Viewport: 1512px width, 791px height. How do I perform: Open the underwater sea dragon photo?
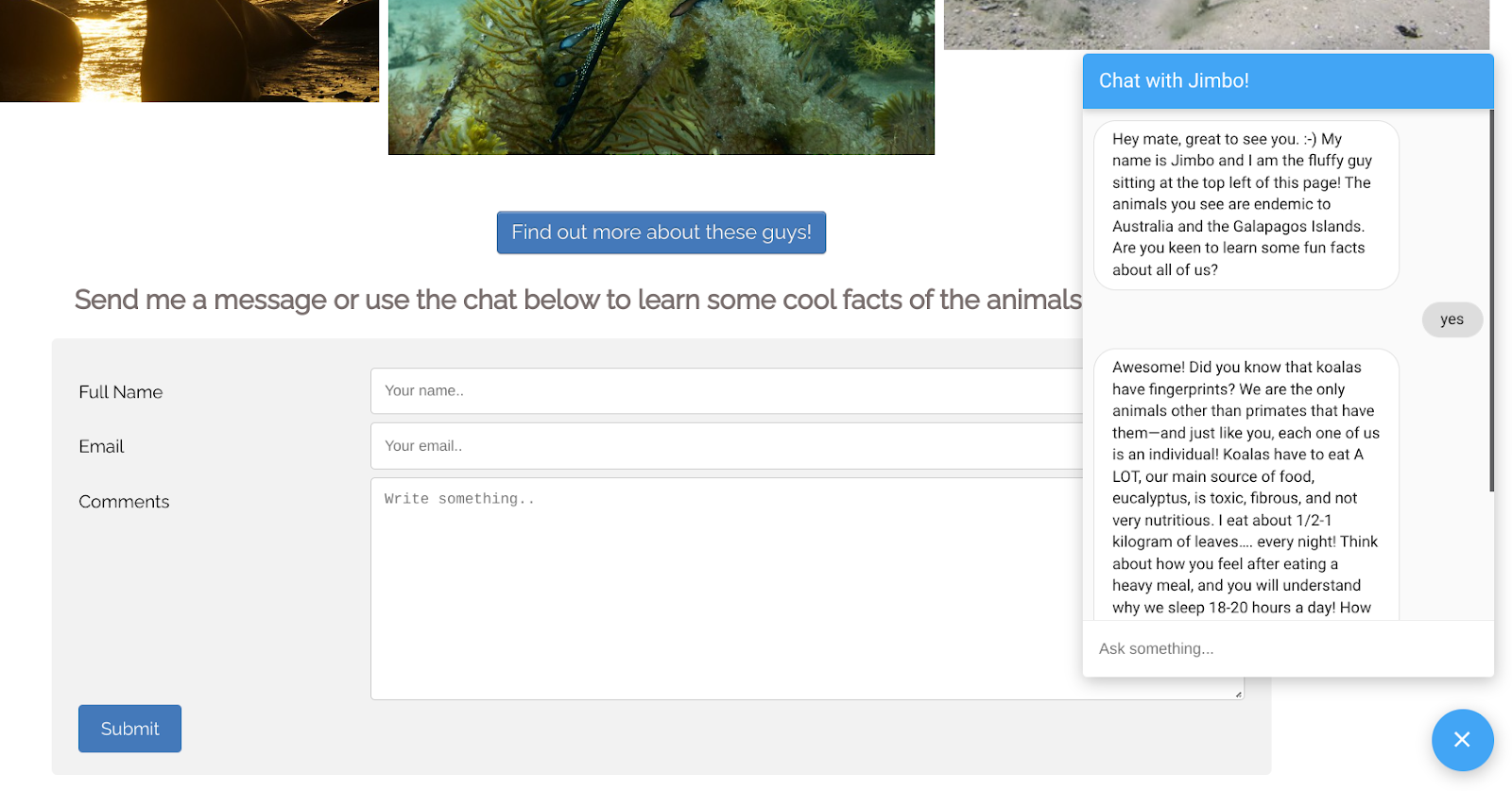[661, 77]
